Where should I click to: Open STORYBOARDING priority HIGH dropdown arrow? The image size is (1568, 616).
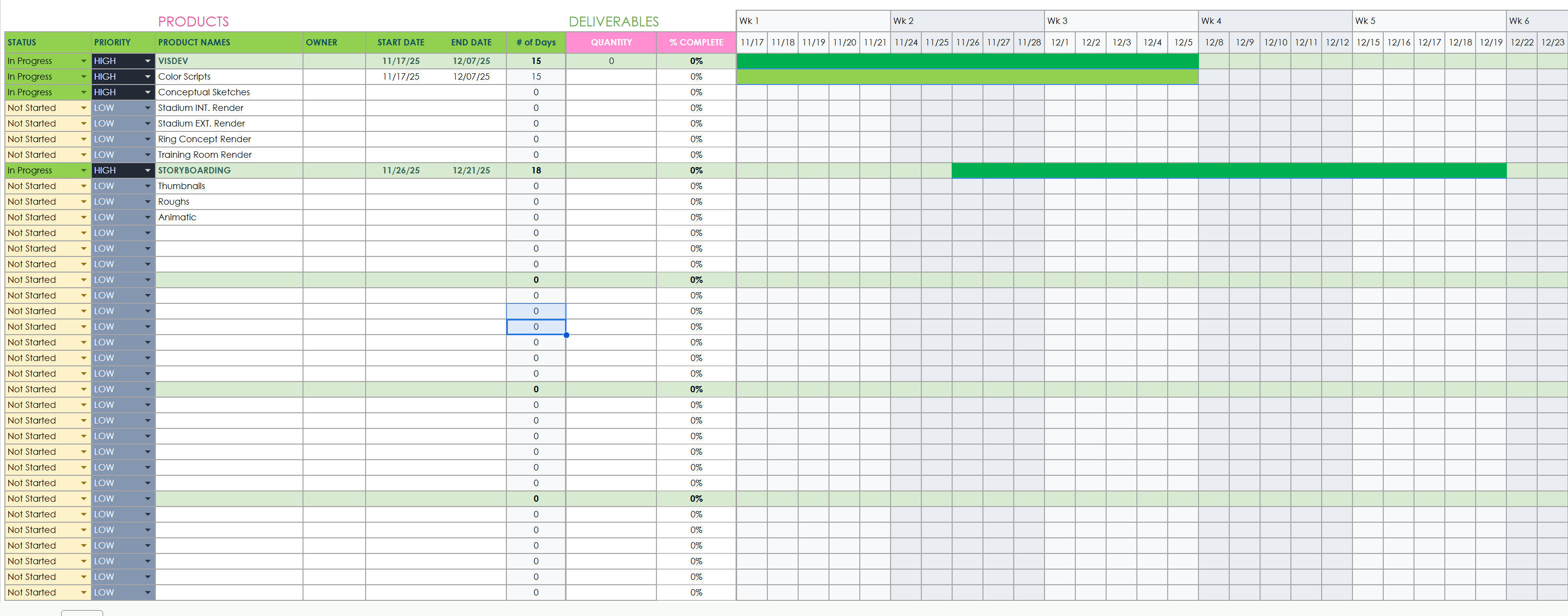click(x=147, y=171)
